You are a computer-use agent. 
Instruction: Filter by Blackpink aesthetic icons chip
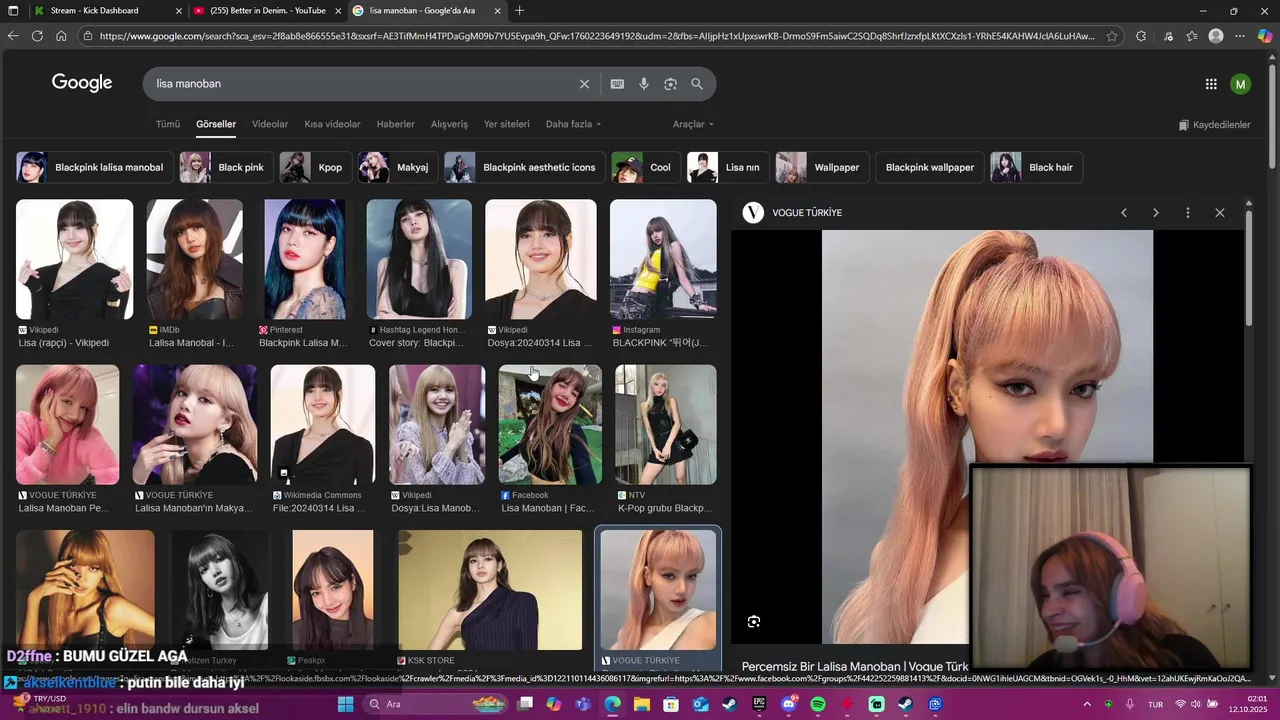coord(524,167)
